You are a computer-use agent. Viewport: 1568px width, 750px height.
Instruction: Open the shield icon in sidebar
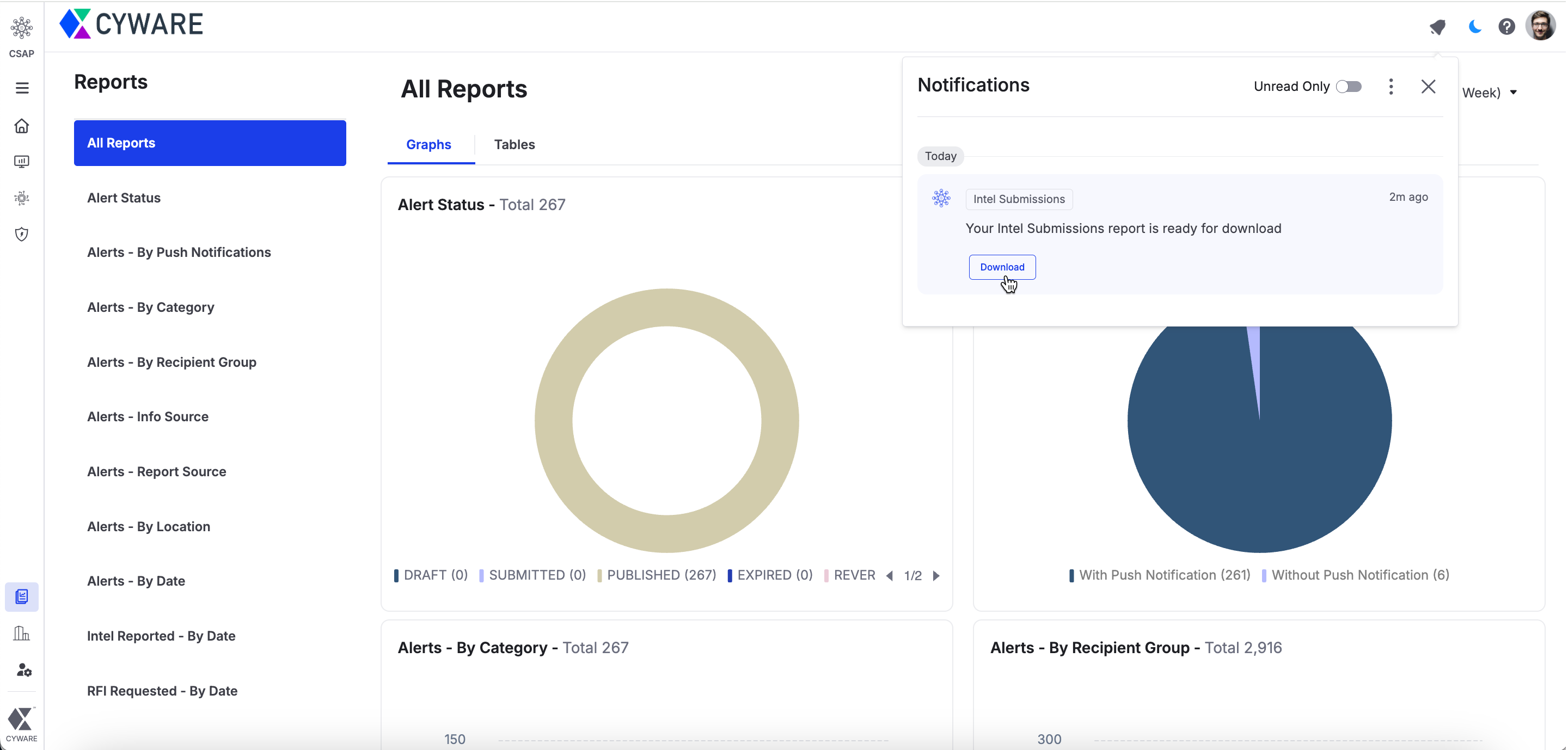[x=22, y=234]
